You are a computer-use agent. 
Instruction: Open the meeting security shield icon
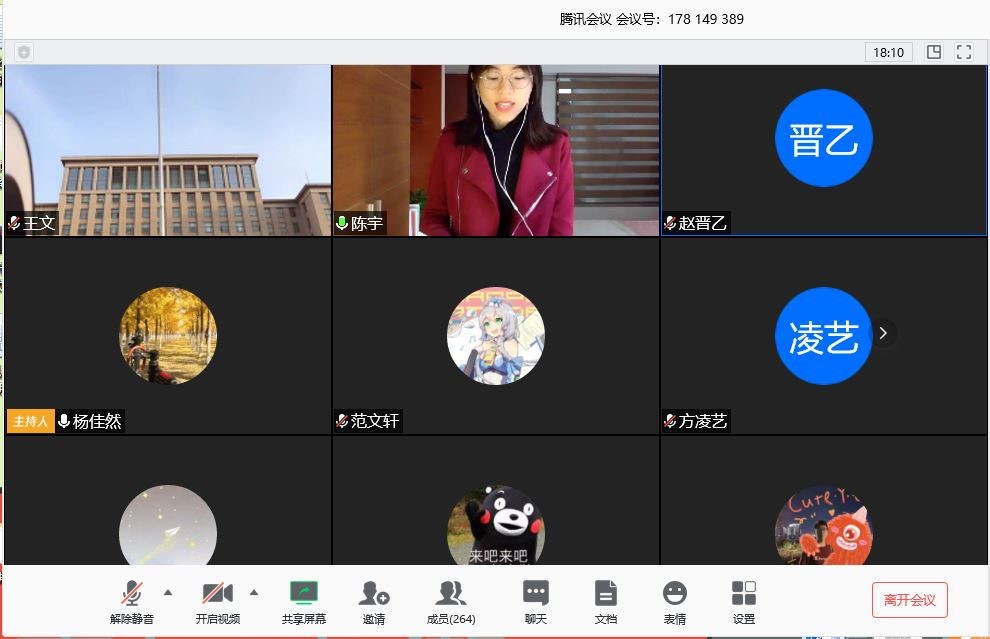pyautogui.click(x=24, y=52)
